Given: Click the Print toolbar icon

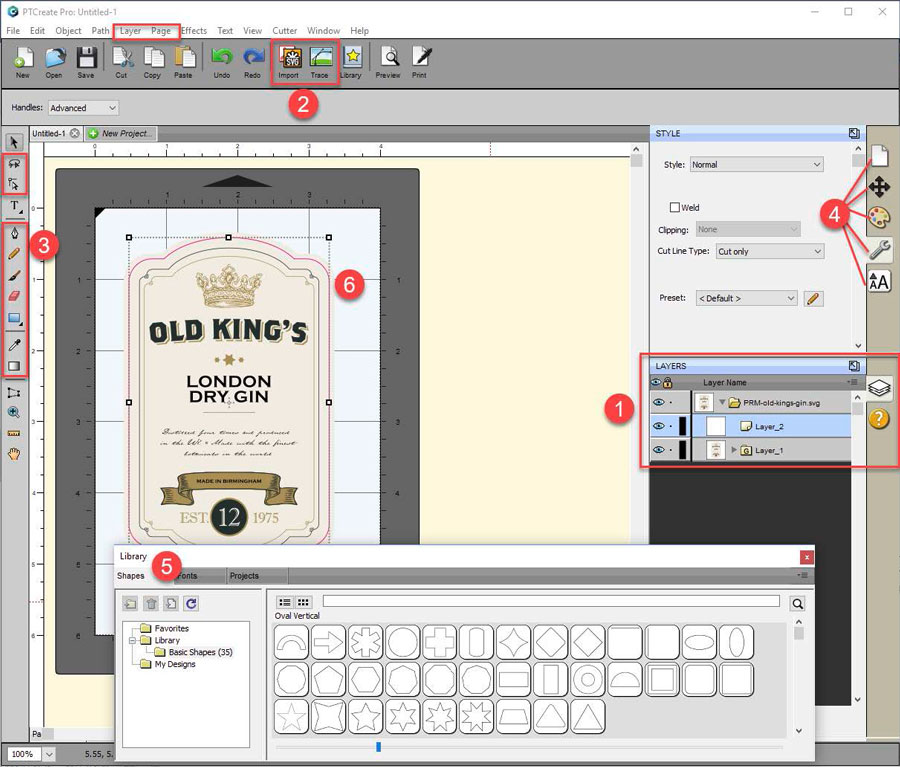Looking at the screenshot, I should pyautogui.click(x=420, y=62).
